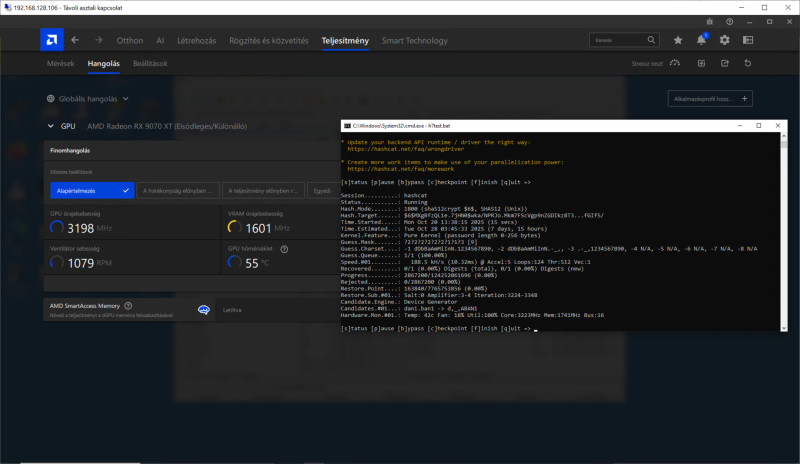Viewport: 800px width, 464px height.
Task: Click the SmartAccess Memory brain icon
Action: 204,310
